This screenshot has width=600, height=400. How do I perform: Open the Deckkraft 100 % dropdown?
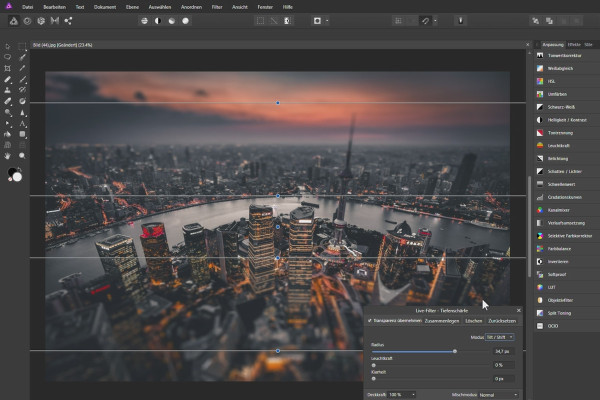(402, 395)
